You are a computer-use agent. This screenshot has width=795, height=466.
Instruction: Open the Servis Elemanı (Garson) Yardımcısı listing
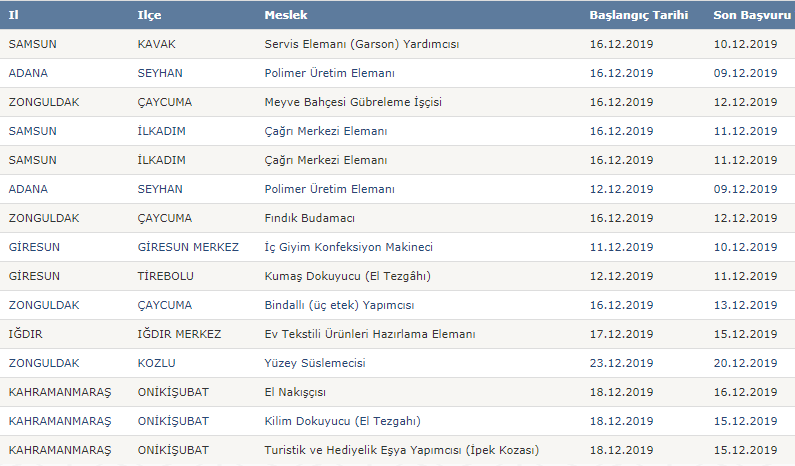click(362, 44)
